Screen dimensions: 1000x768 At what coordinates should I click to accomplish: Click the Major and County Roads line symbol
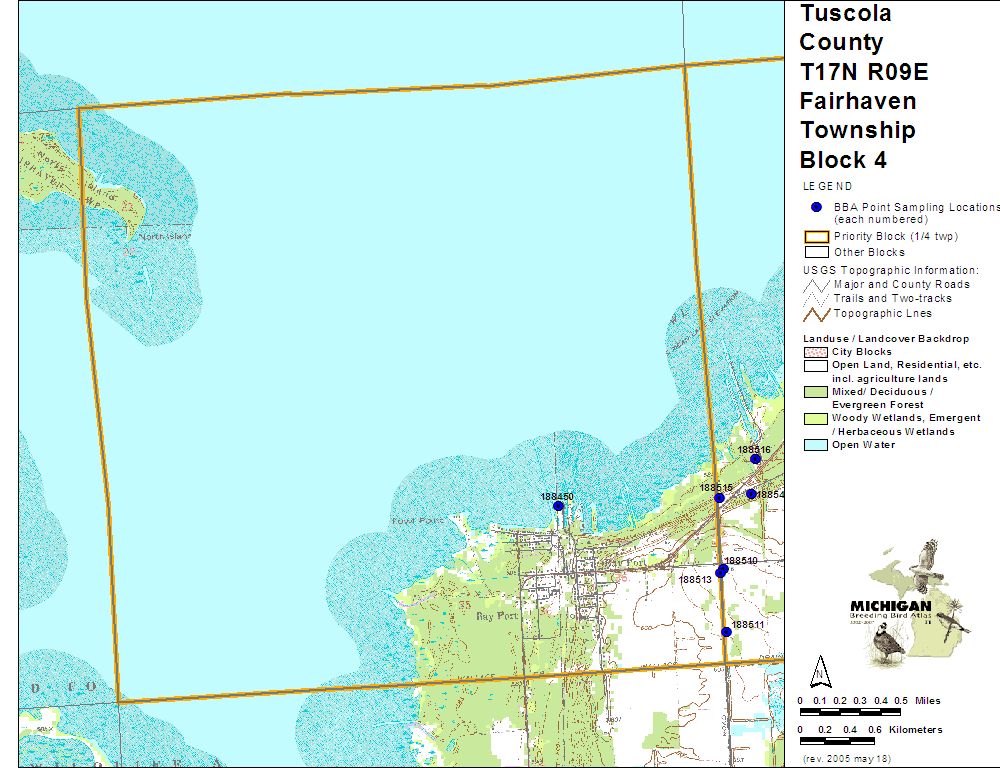coord(816,285)
